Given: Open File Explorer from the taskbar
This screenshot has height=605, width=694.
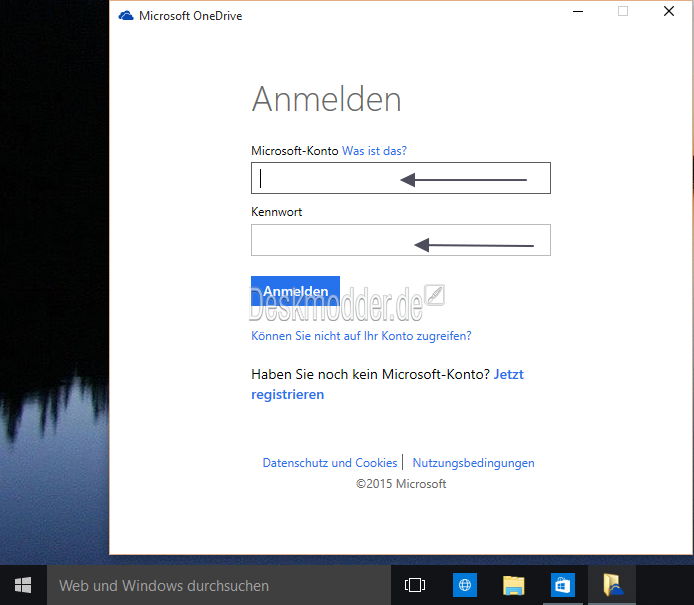Looking at the screenshot, I should point(513,585).
